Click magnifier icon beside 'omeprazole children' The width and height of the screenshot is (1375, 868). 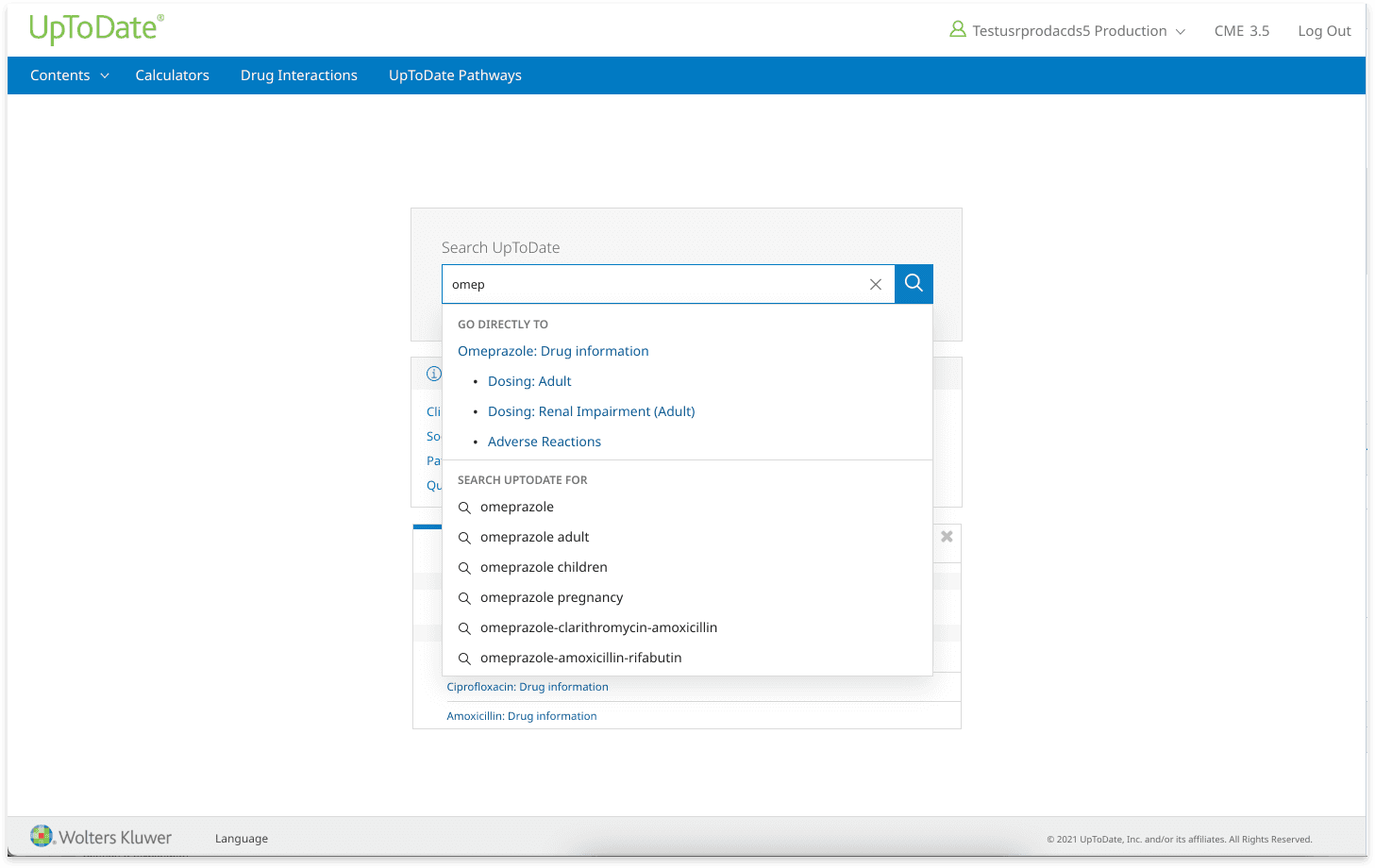pyautogui.click(x=464, y=568)
